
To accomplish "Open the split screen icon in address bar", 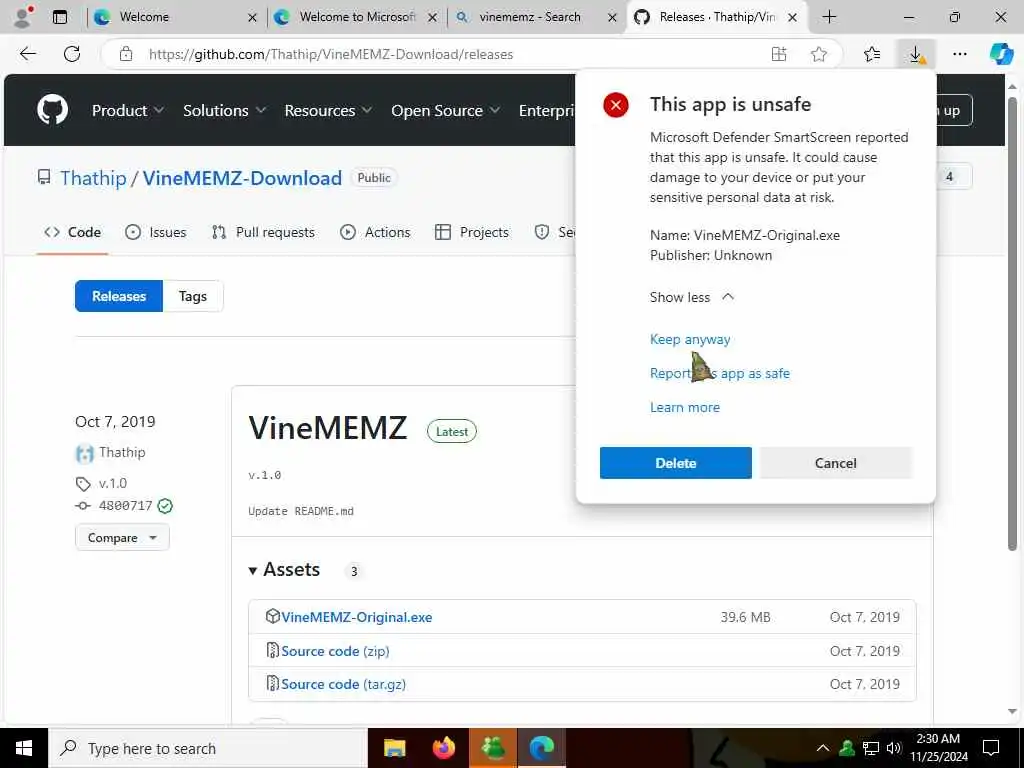I will click(778, 54).
